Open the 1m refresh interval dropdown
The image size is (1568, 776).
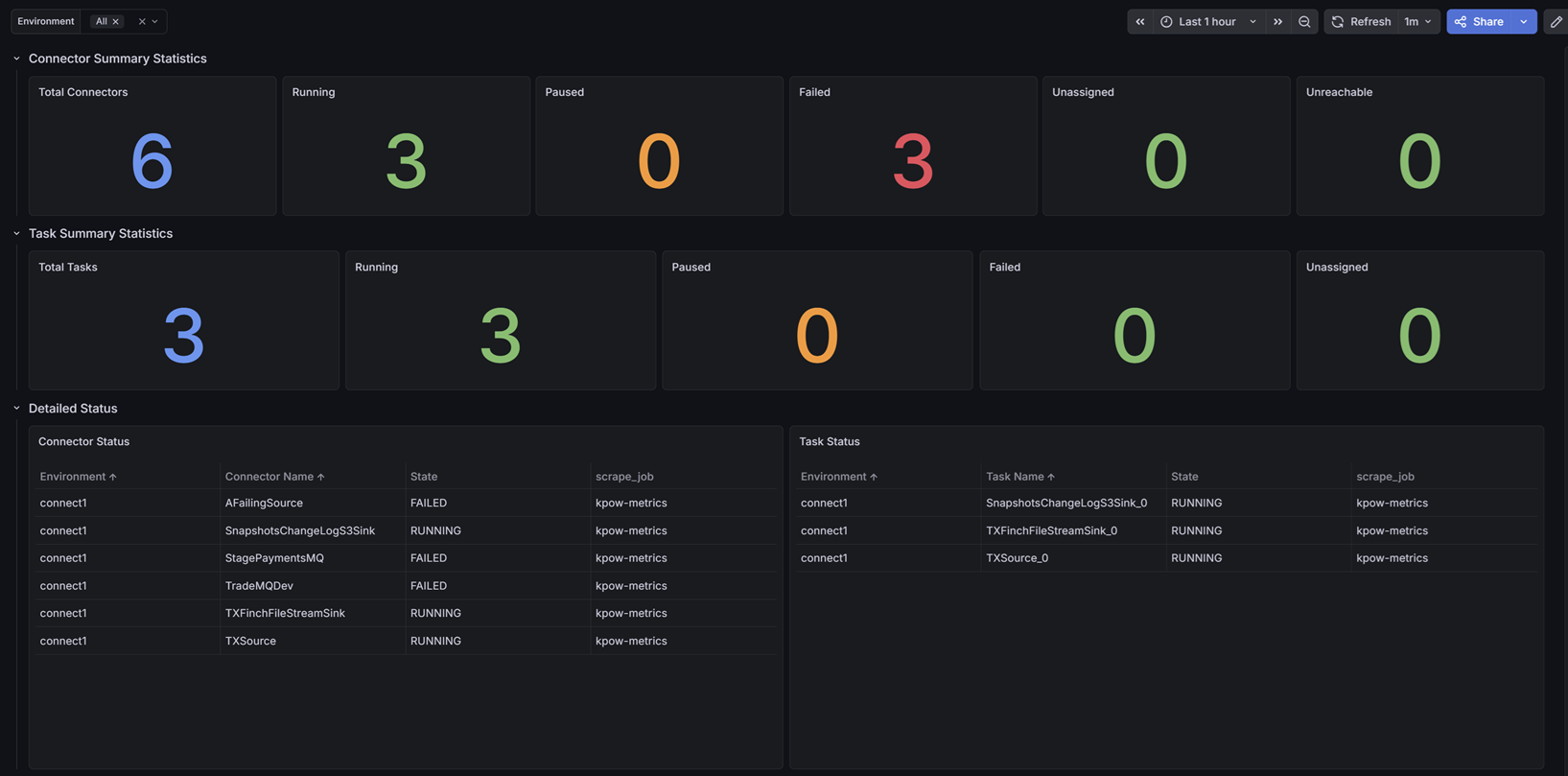click(x=1418, y=21)
